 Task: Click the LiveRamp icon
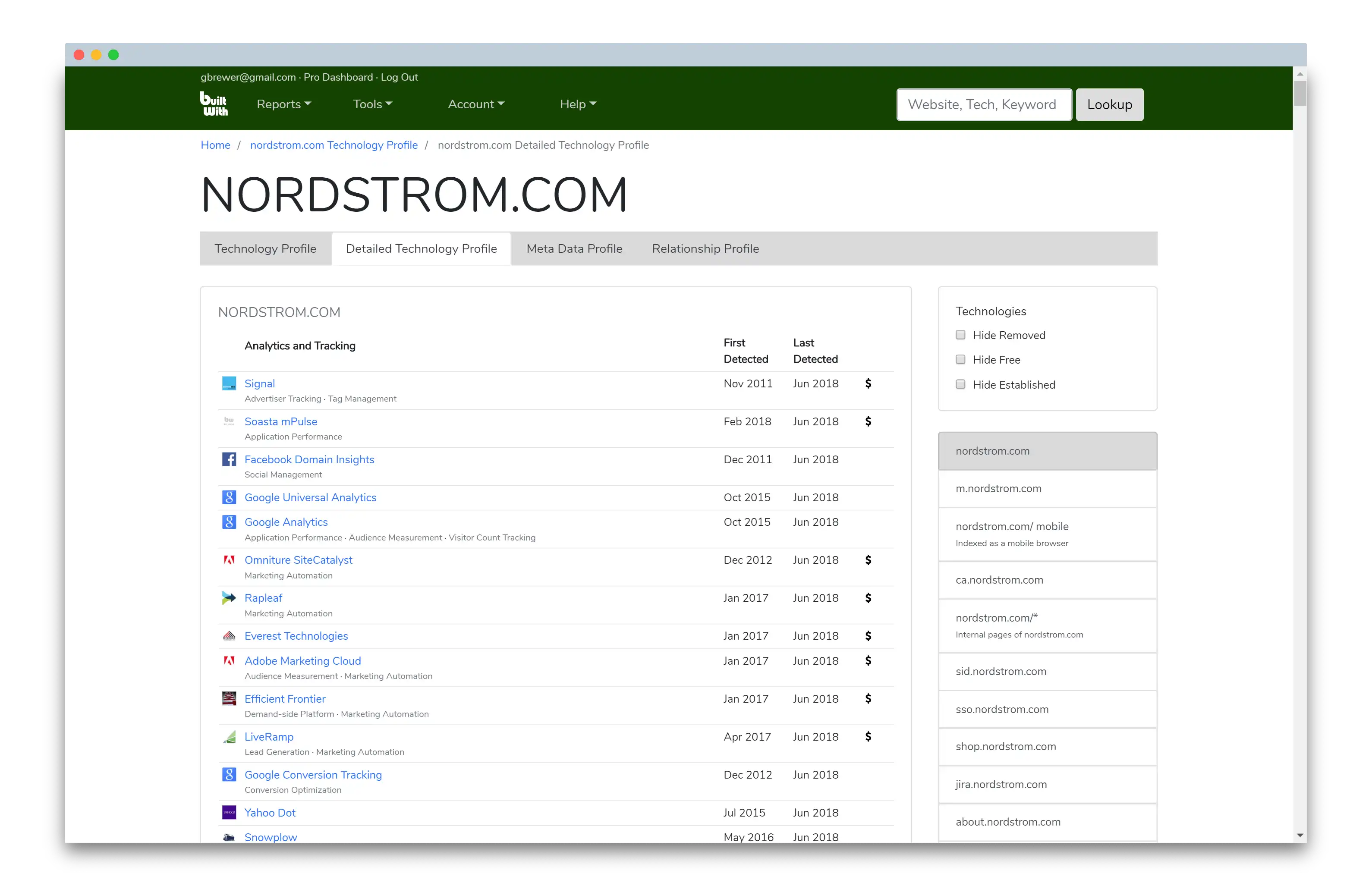(x=229, y=736)
